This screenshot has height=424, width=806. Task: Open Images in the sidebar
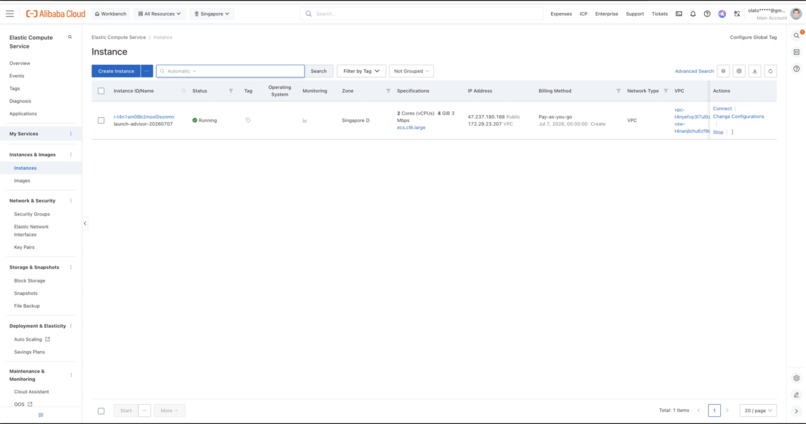click(x=22, y=181)
